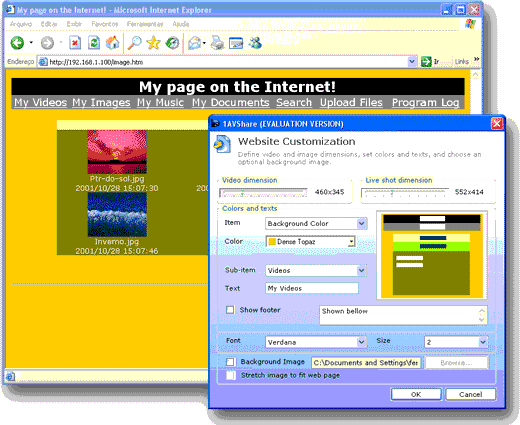Click the browser scrollbar up arrow

point(475,75)
